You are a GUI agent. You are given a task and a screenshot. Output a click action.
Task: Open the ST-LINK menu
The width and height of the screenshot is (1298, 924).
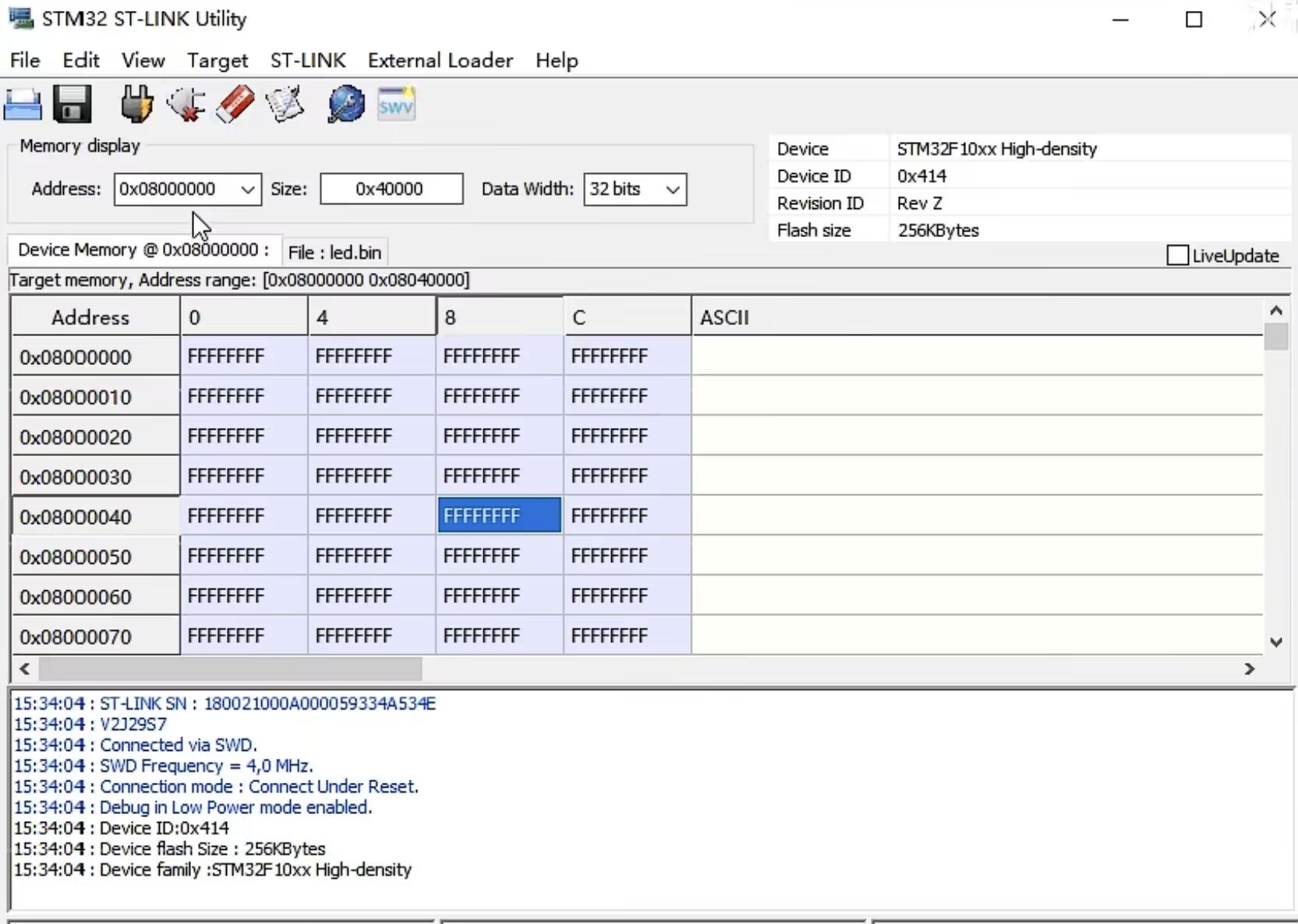(x=308, y=60)
